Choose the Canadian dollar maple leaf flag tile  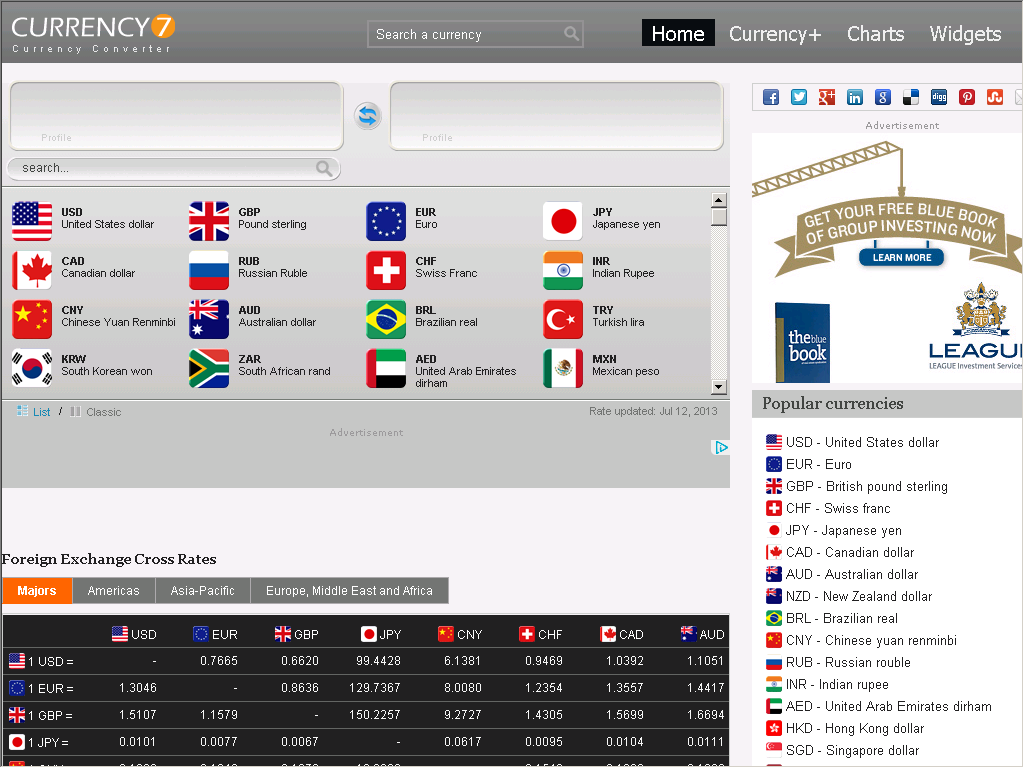[32, 270]
